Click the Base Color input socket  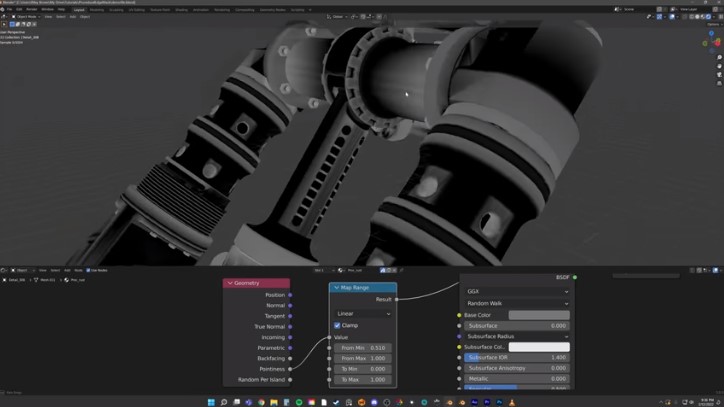click(459, 315)
